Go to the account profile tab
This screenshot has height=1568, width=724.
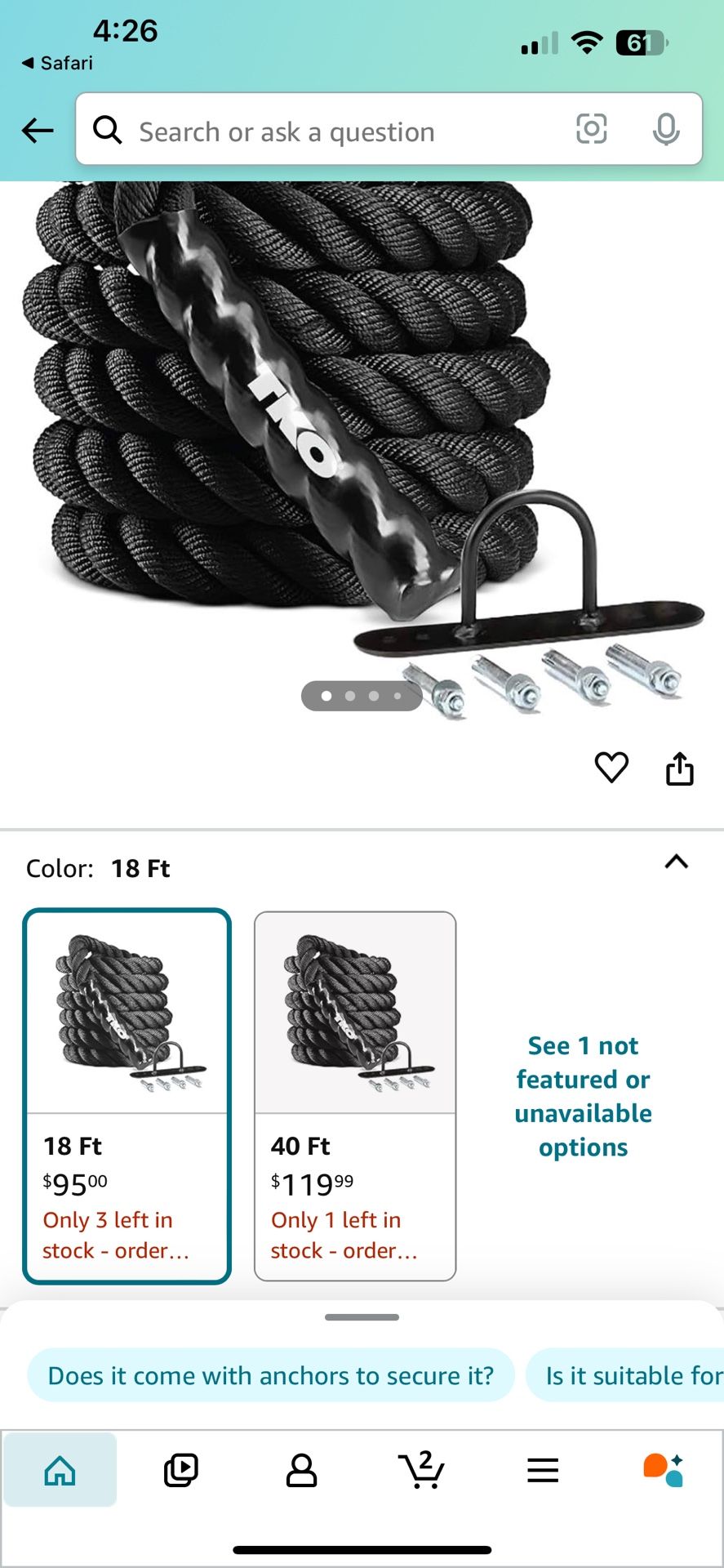point(301,1470)
